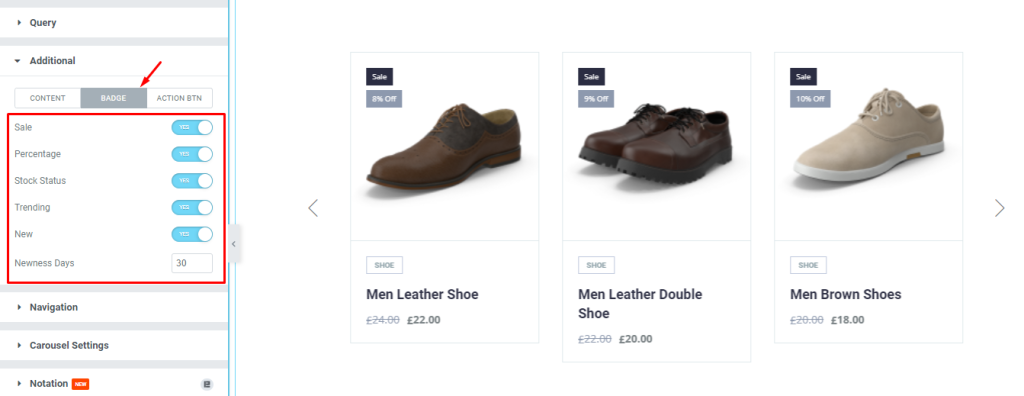Click the NEW tag beside Notation
Screen dimensions: 1024x396
coord(80,384)
